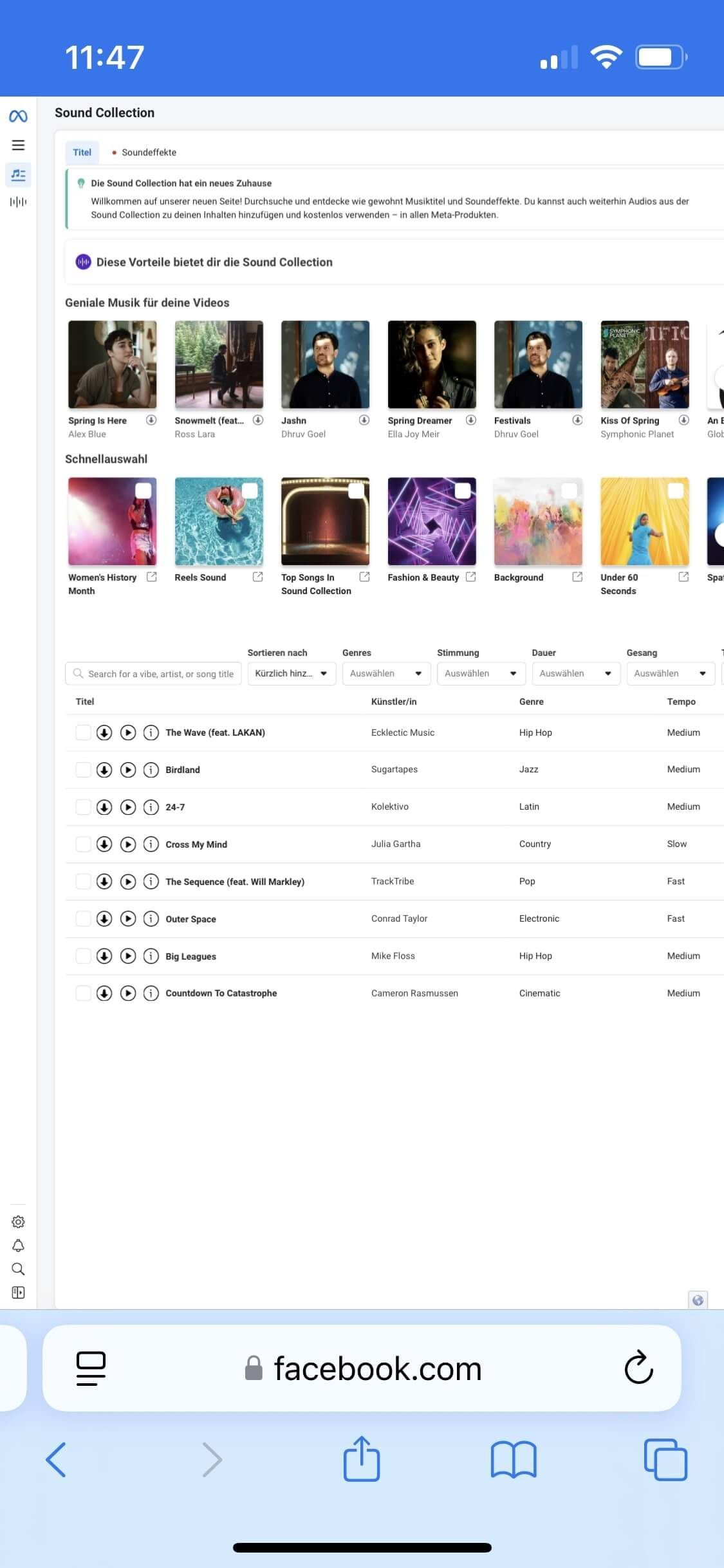Open Reels Sound external link icon
Viewport: 724px width, 1568px height.
pos(258,577)
